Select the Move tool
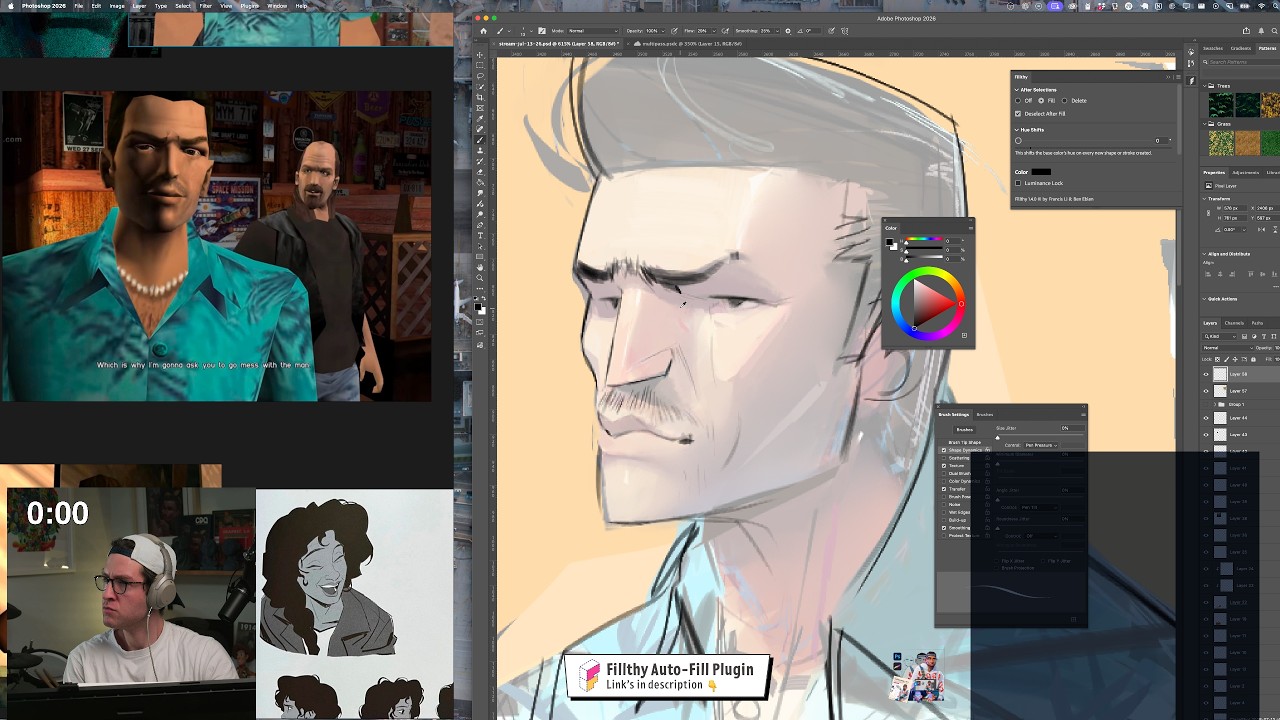Screen dimensions: 1280x720 [480, 55]
